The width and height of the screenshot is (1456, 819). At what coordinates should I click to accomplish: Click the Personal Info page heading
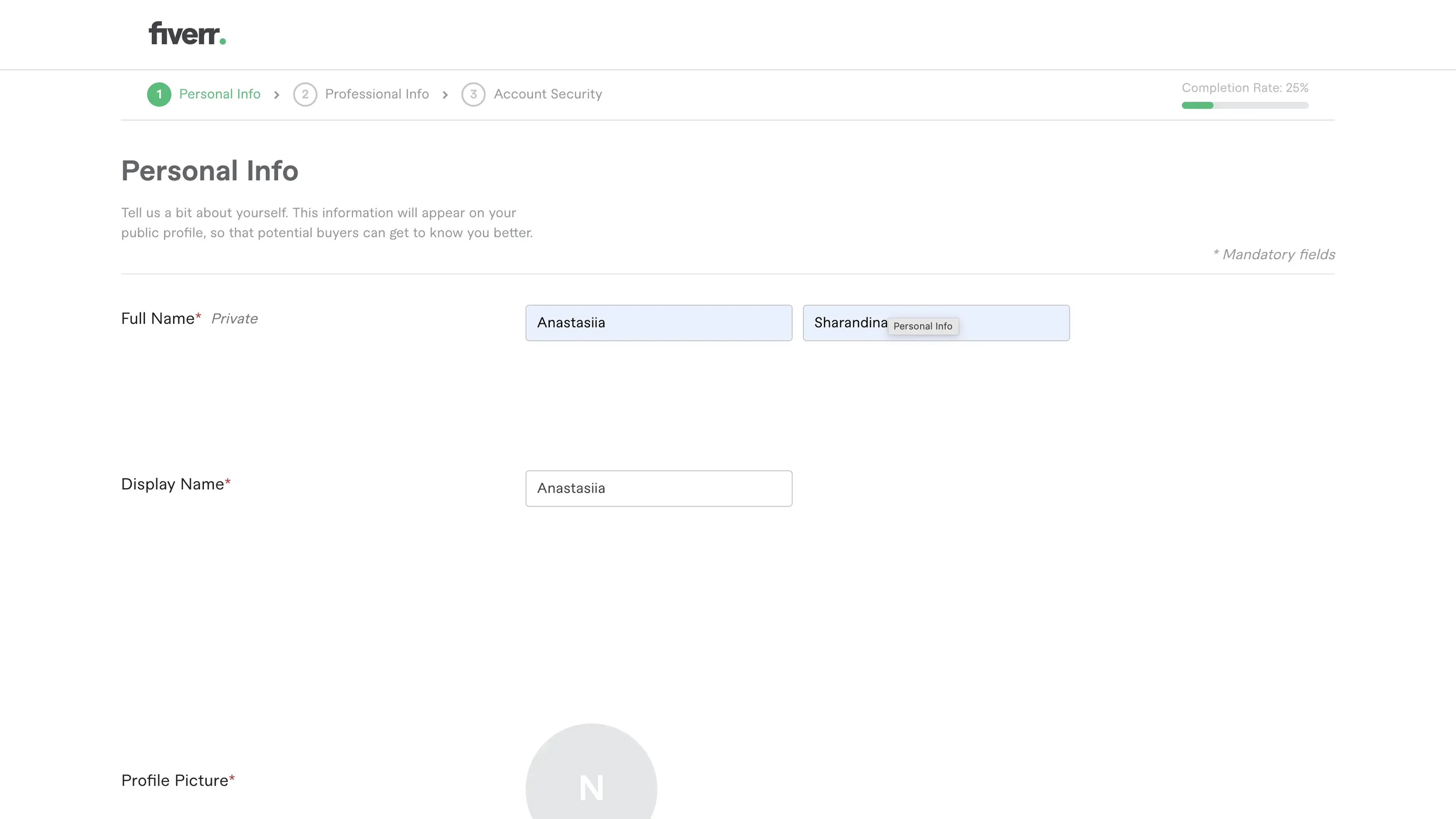pyautogui.click(x=210, y=171)
